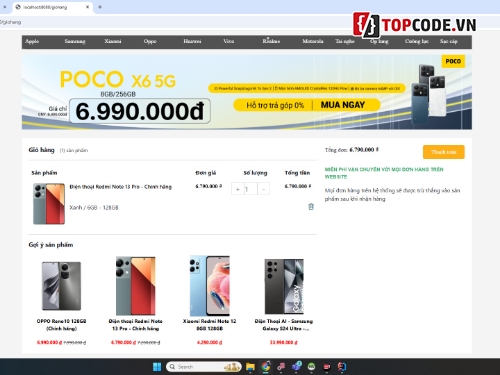Screen dimensions: 500x375
Task: Open the Samsung menu category
Action: (x=75, y=41)
